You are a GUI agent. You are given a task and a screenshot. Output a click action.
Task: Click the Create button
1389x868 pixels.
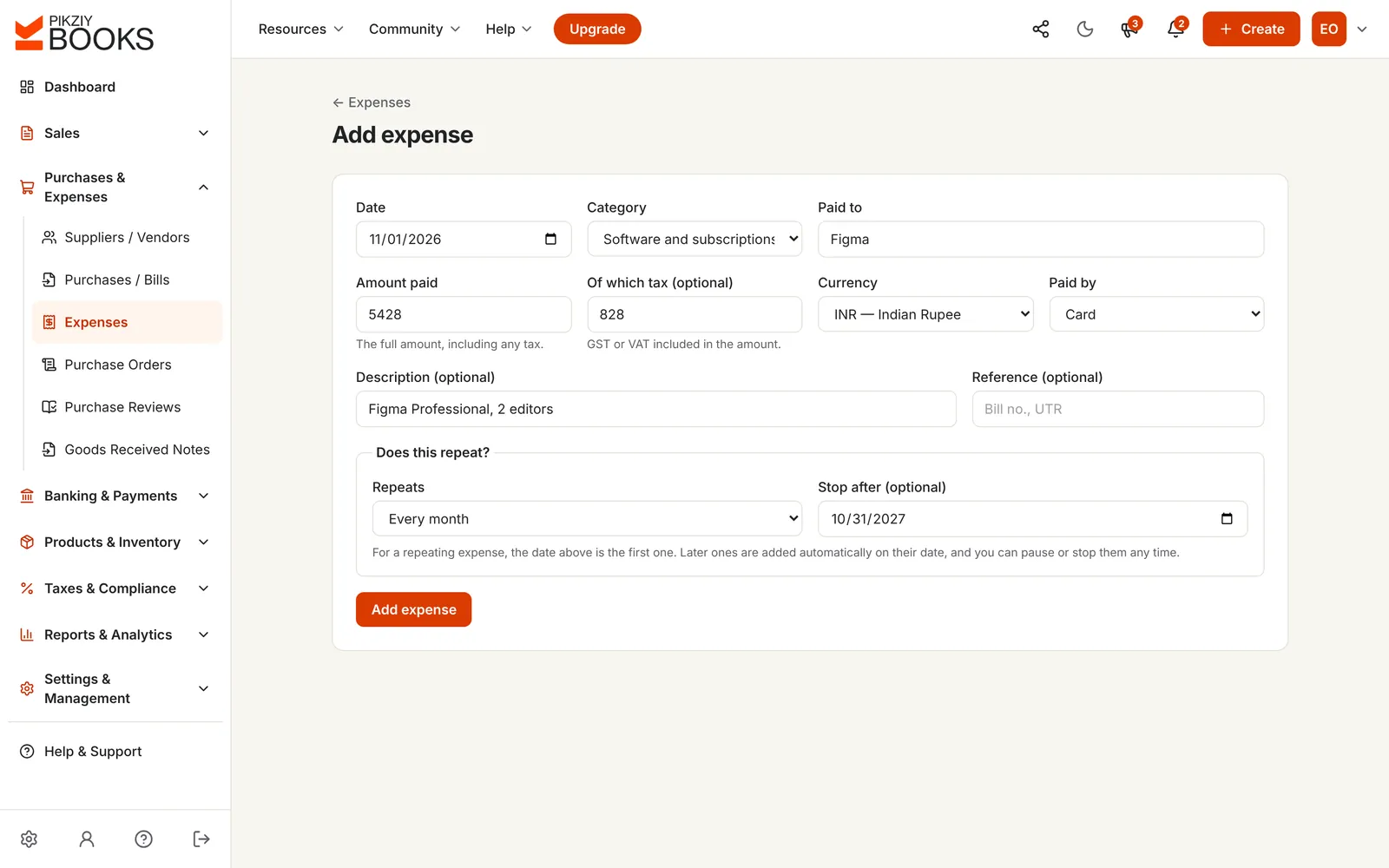click(x=1251, y=29)
